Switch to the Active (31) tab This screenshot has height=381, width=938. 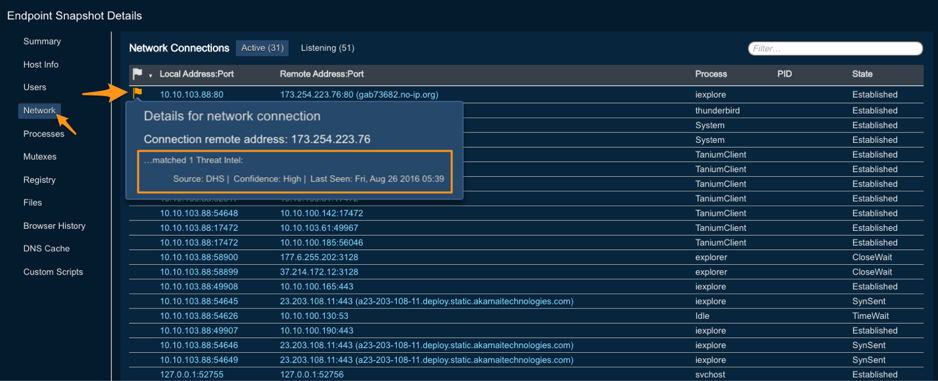pyautogui.click(x=263, y=48)
